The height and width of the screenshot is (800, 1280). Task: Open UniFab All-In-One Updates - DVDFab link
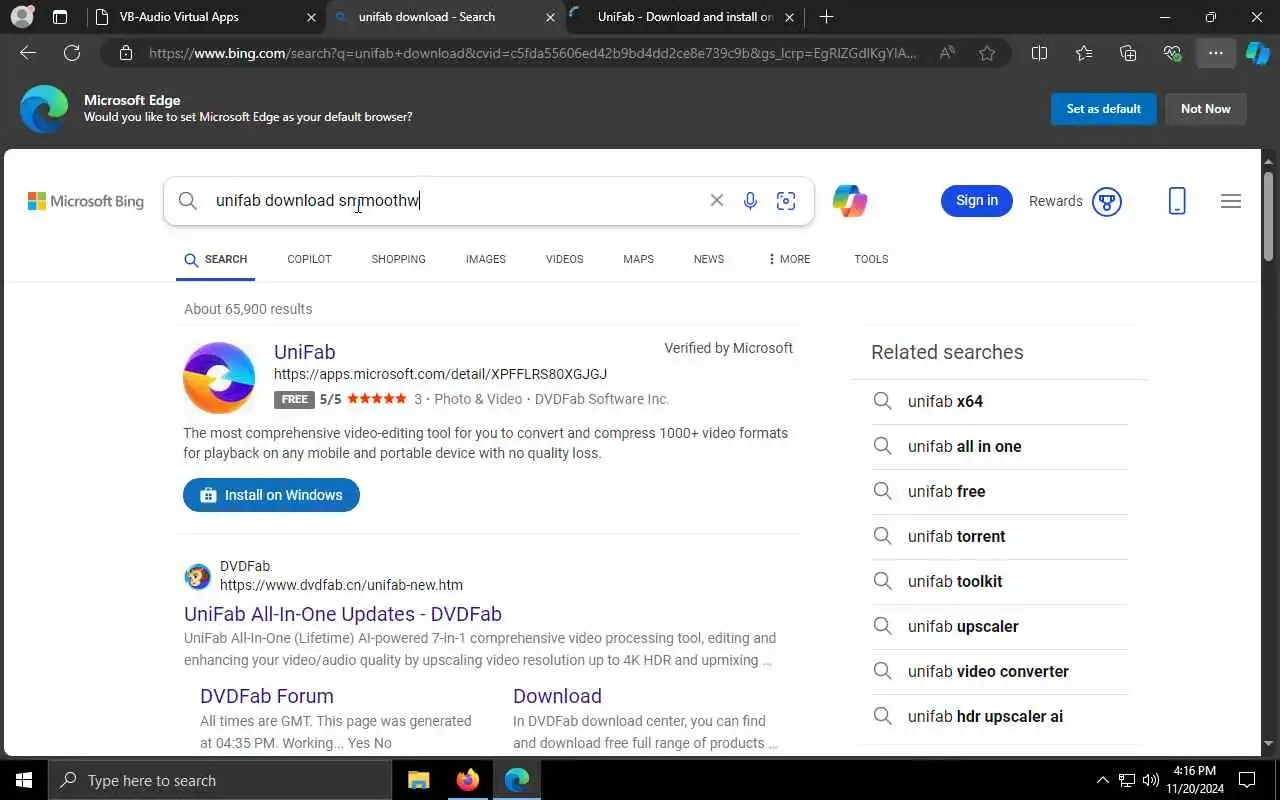pyautogui.click(x=343, y=614)
